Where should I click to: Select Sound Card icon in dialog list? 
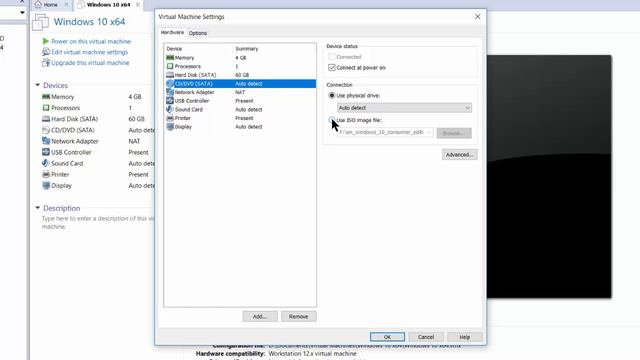point(170,109)
